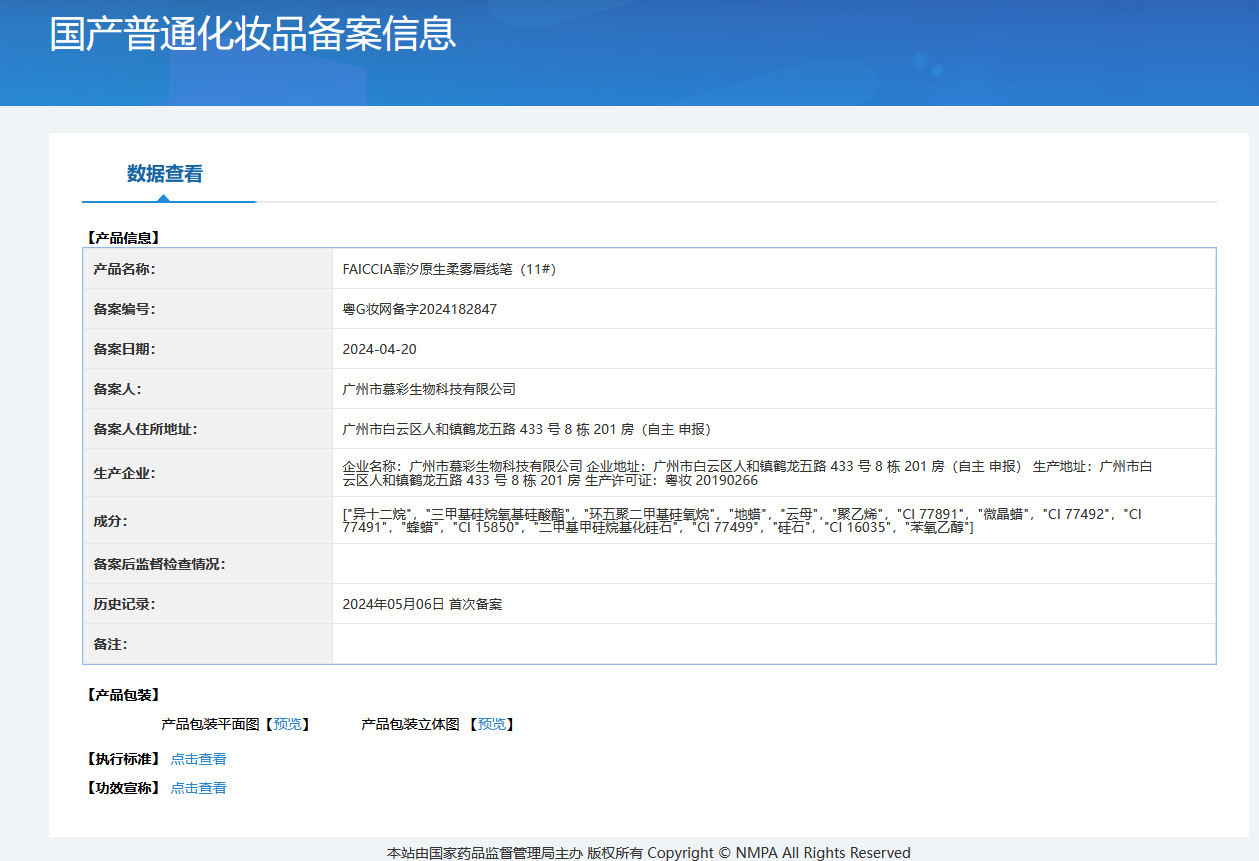Select the filing date 2024-04-20

pos(379,349)
